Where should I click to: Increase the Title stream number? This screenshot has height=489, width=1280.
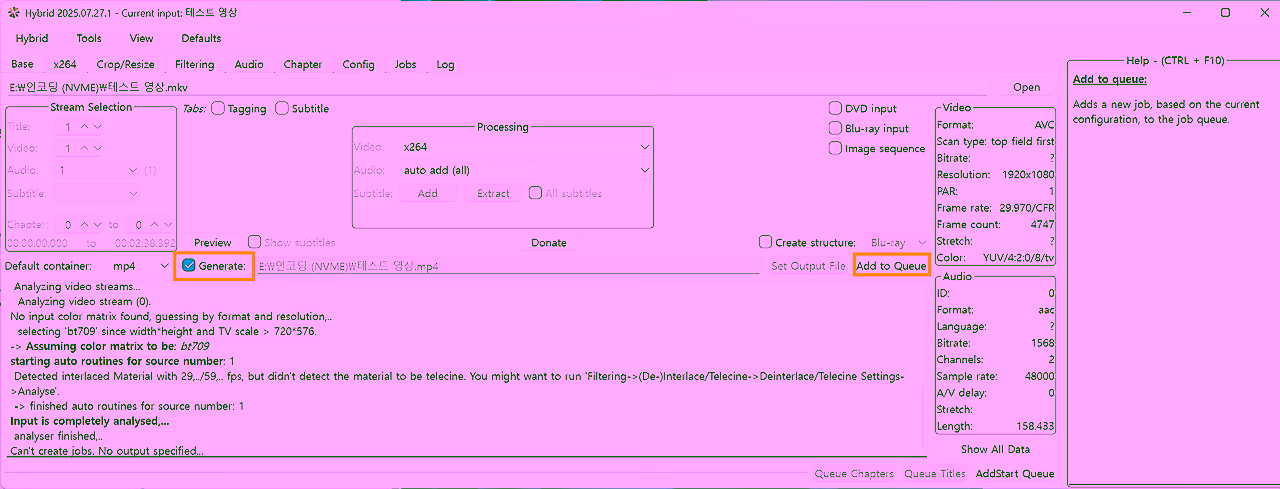click(85, 127)
